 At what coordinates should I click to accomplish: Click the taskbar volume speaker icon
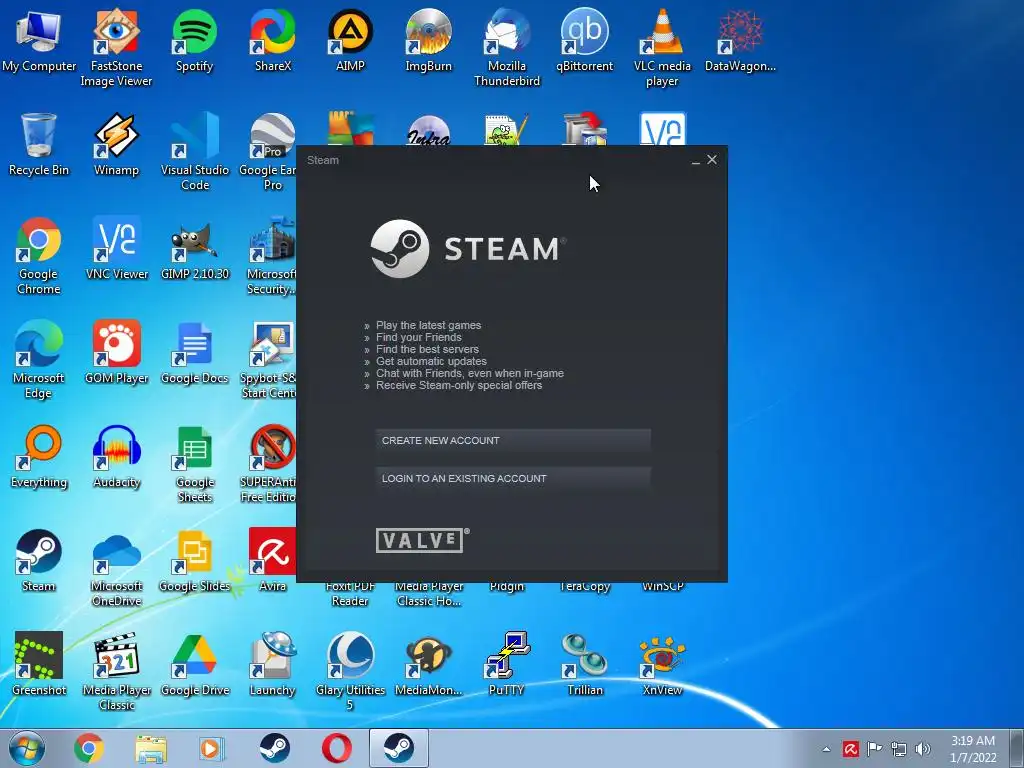pos(923,749)
